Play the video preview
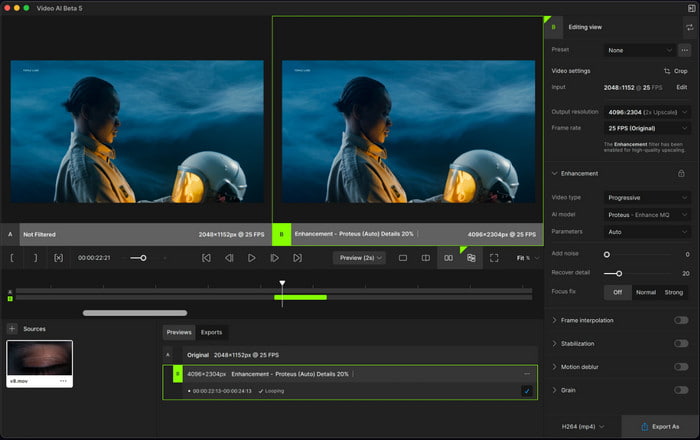 coord(252,258)
